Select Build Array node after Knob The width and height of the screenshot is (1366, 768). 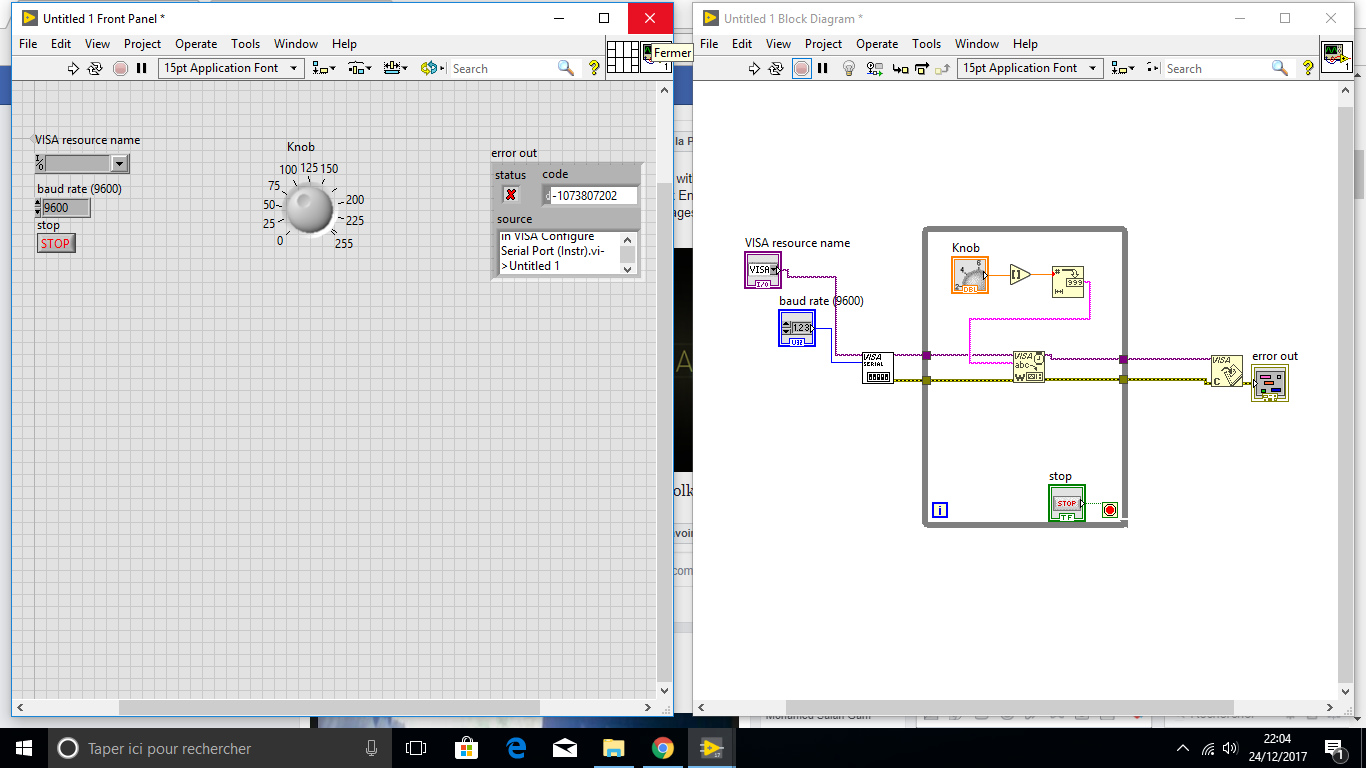(x=1019, y=274)
